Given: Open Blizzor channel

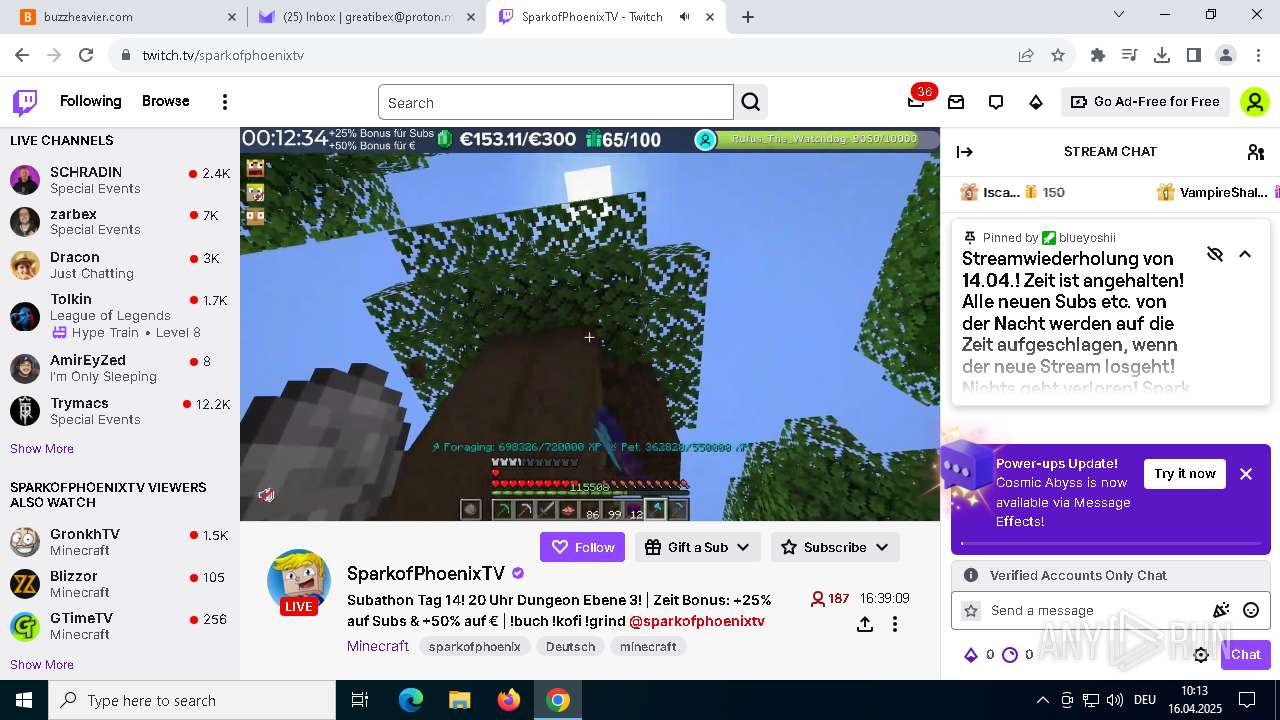Looking at the screenshot, I should coord(120,584).
